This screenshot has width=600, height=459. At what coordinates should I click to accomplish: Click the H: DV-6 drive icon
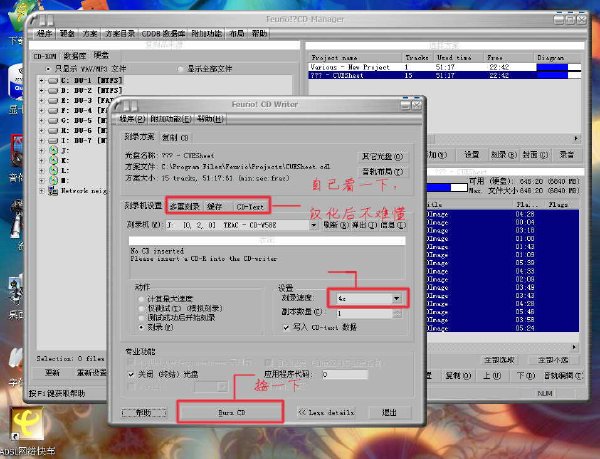(53, 130)
